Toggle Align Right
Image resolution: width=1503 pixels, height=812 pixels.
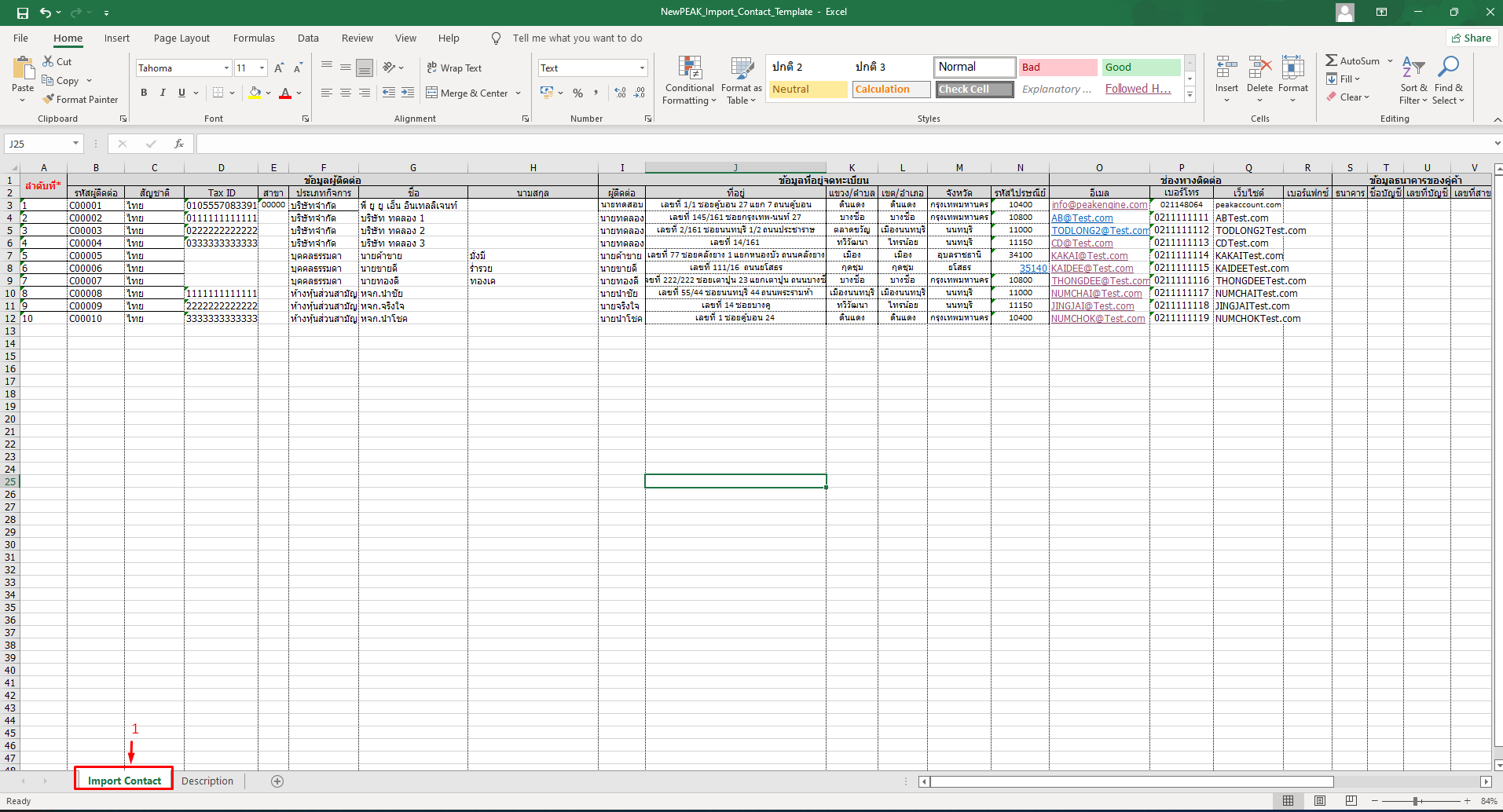(x=365, y=93)
